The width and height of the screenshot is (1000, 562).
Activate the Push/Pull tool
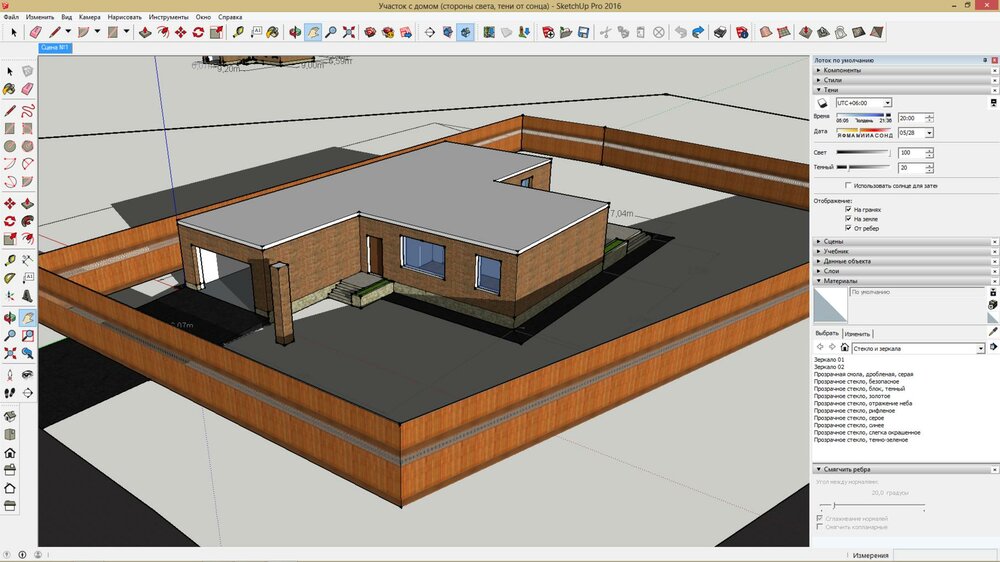click(145, 32)
